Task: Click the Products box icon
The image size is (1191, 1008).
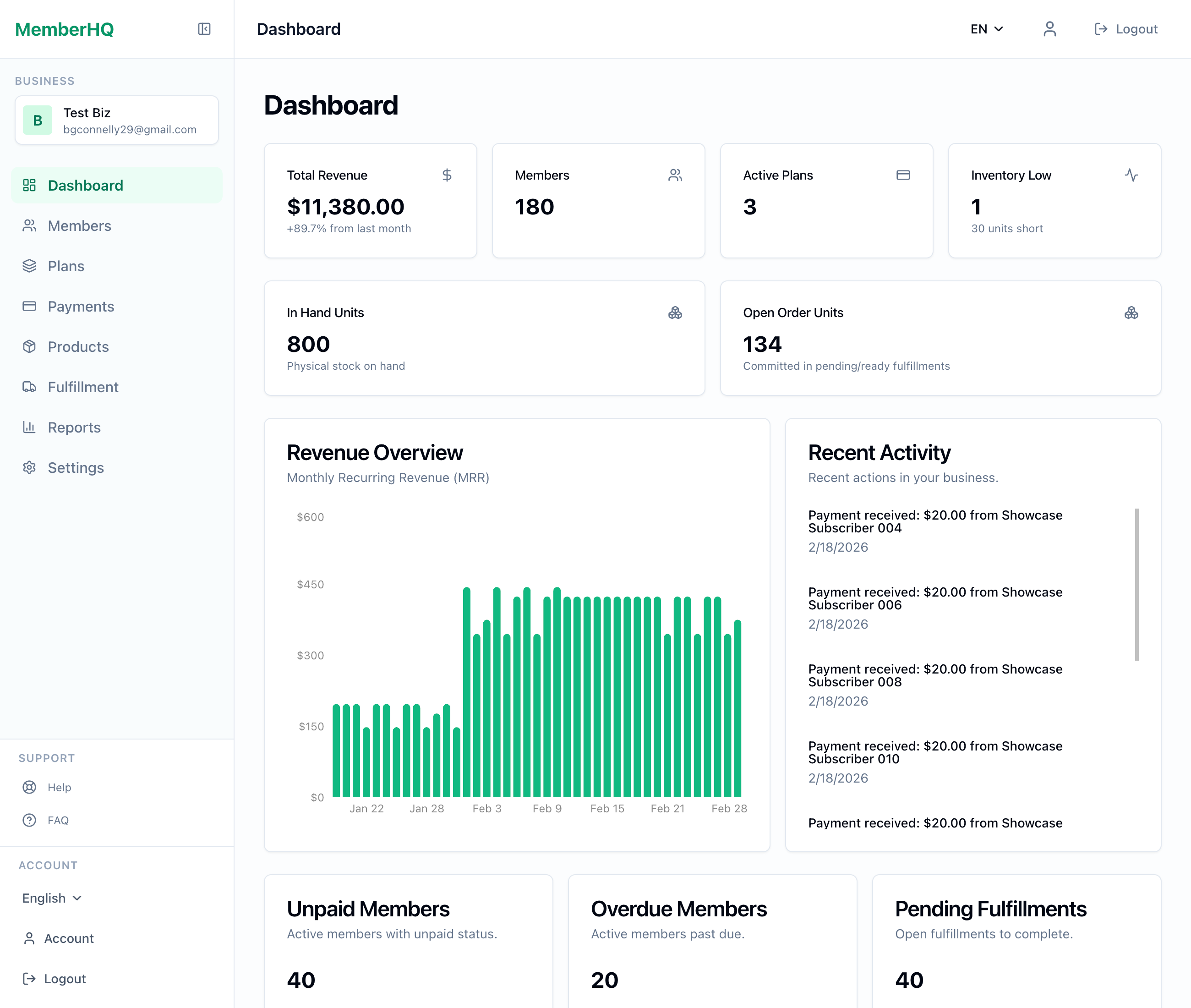Action: tap(29, 346)
